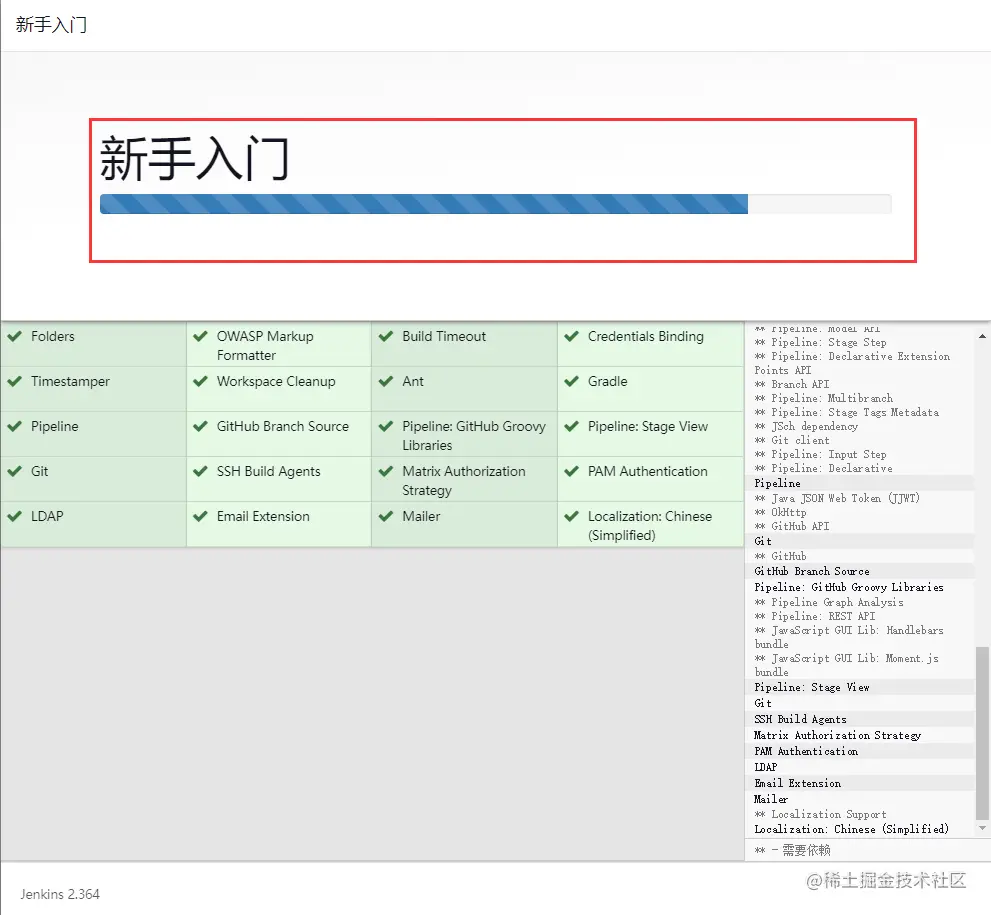Click the SSH Build Agents grid cell text
This screenshot has width=991, height=915.
click(x=268, y=471)
